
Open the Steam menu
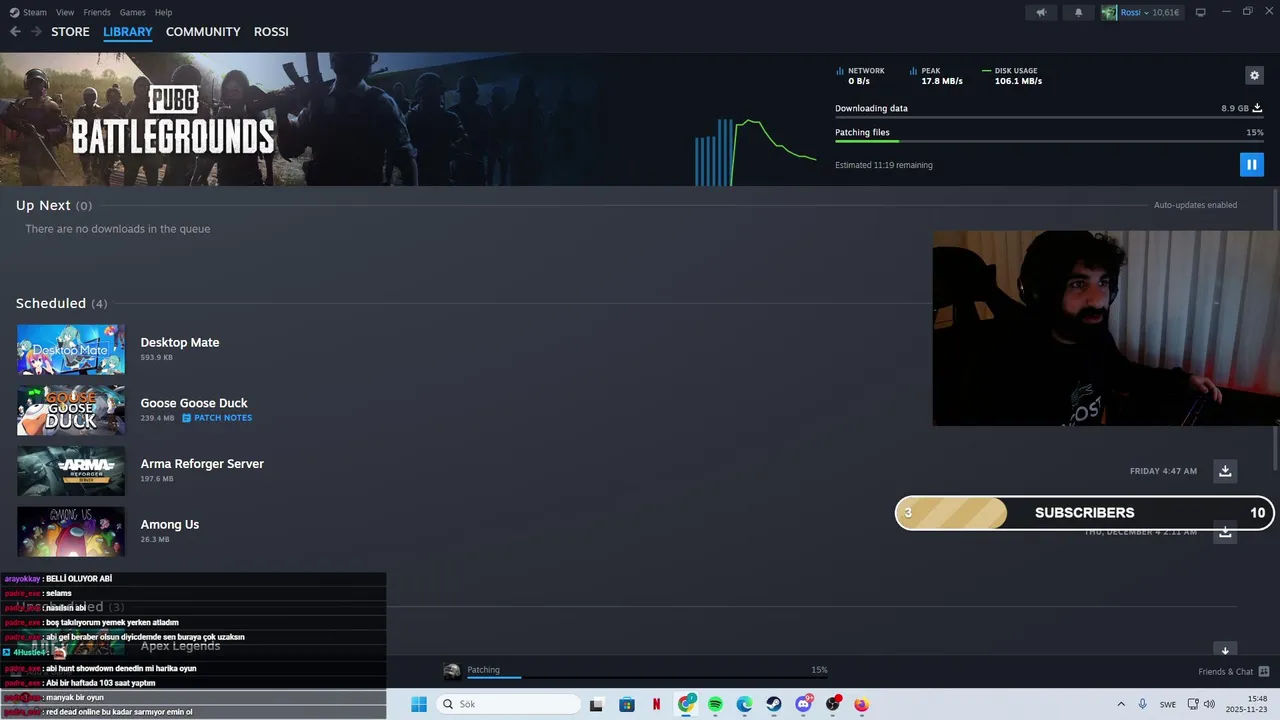tap(29, 12)
